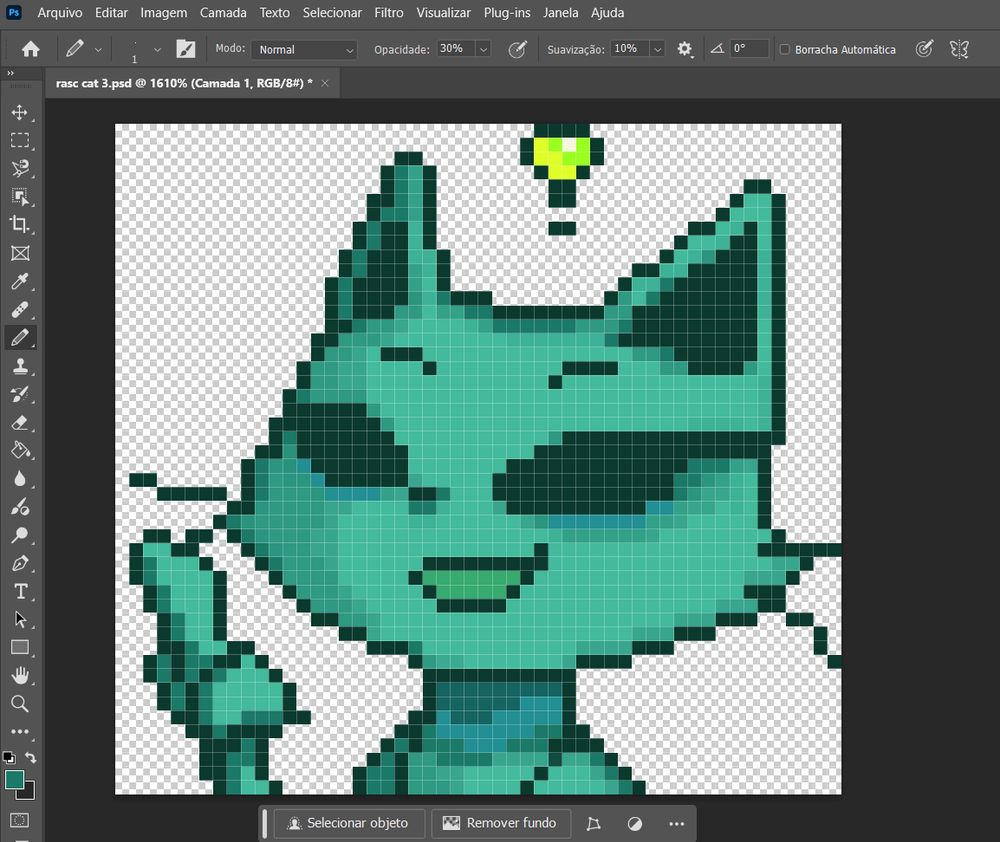Reset default foreground and background colors
The width and height of the screenshot is (1000, 842).
[x=8, y=757]
